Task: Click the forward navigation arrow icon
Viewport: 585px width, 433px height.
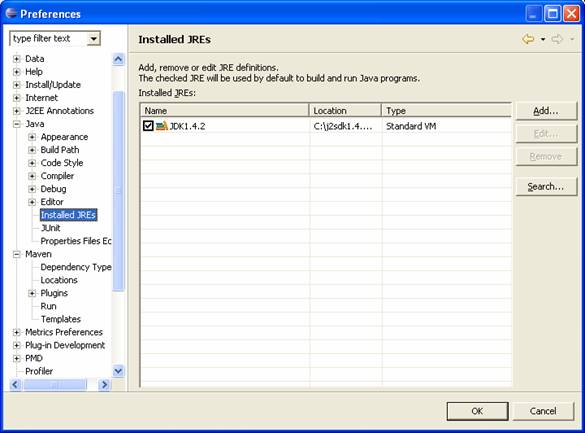Action: [x=557, y=39]
